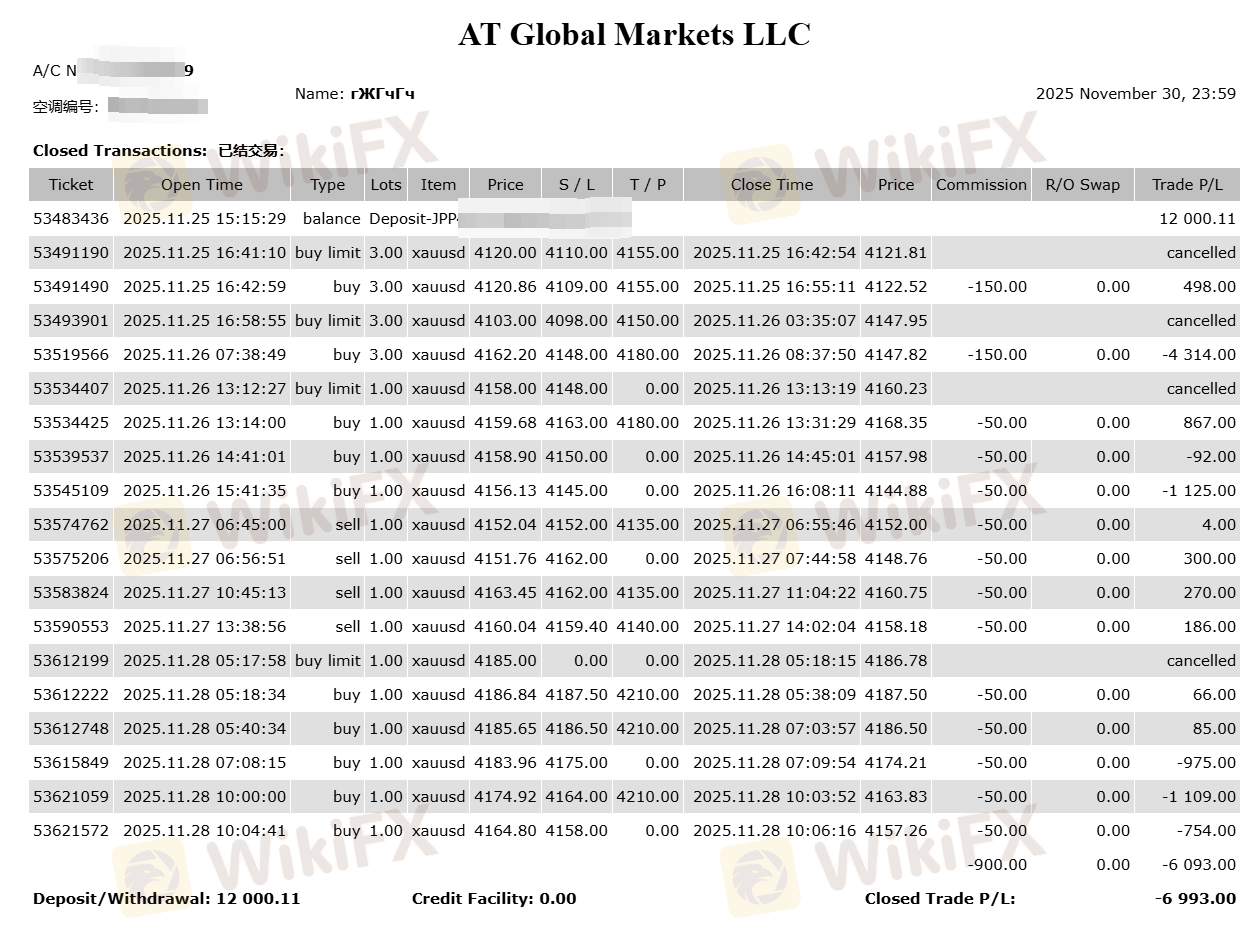Select ticket number 53545109
The image size is (1252, 932).
[71, 490]
